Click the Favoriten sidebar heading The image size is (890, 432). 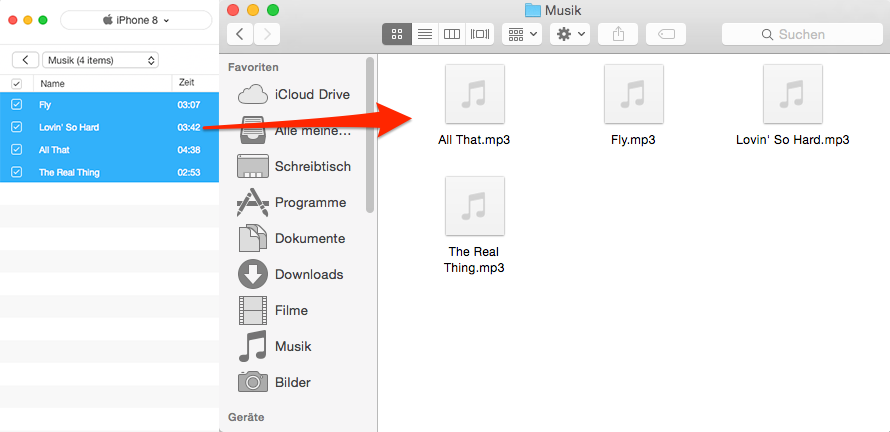253,67
